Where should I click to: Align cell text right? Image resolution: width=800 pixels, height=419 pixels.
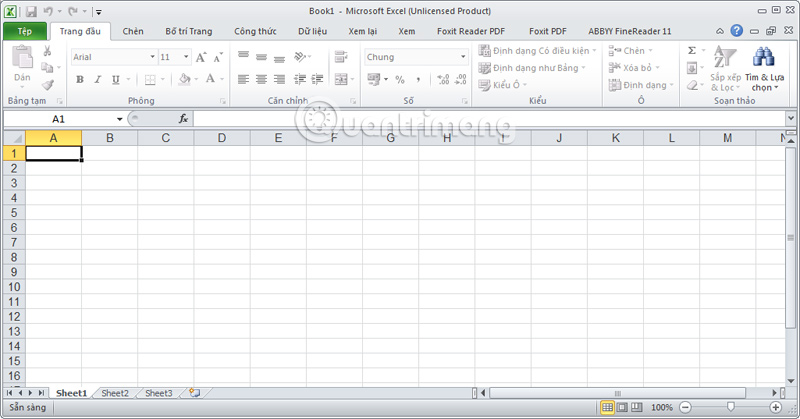[x=279, y=79]
